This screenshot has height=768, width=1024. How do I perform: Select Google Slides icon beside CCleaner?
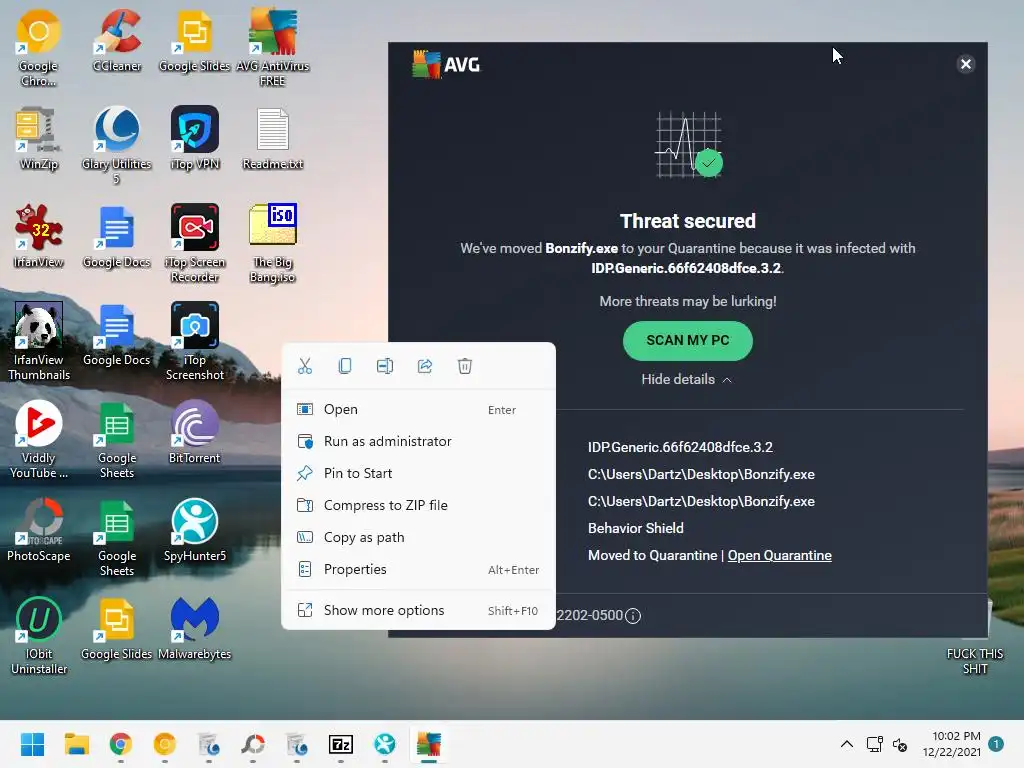point(195,40)
